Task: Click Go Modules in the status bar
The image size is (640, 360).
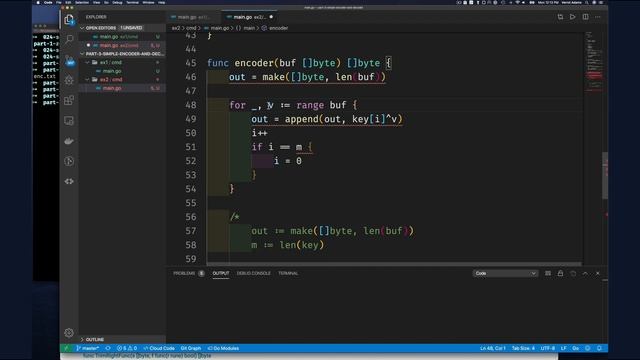Action: 223,348
